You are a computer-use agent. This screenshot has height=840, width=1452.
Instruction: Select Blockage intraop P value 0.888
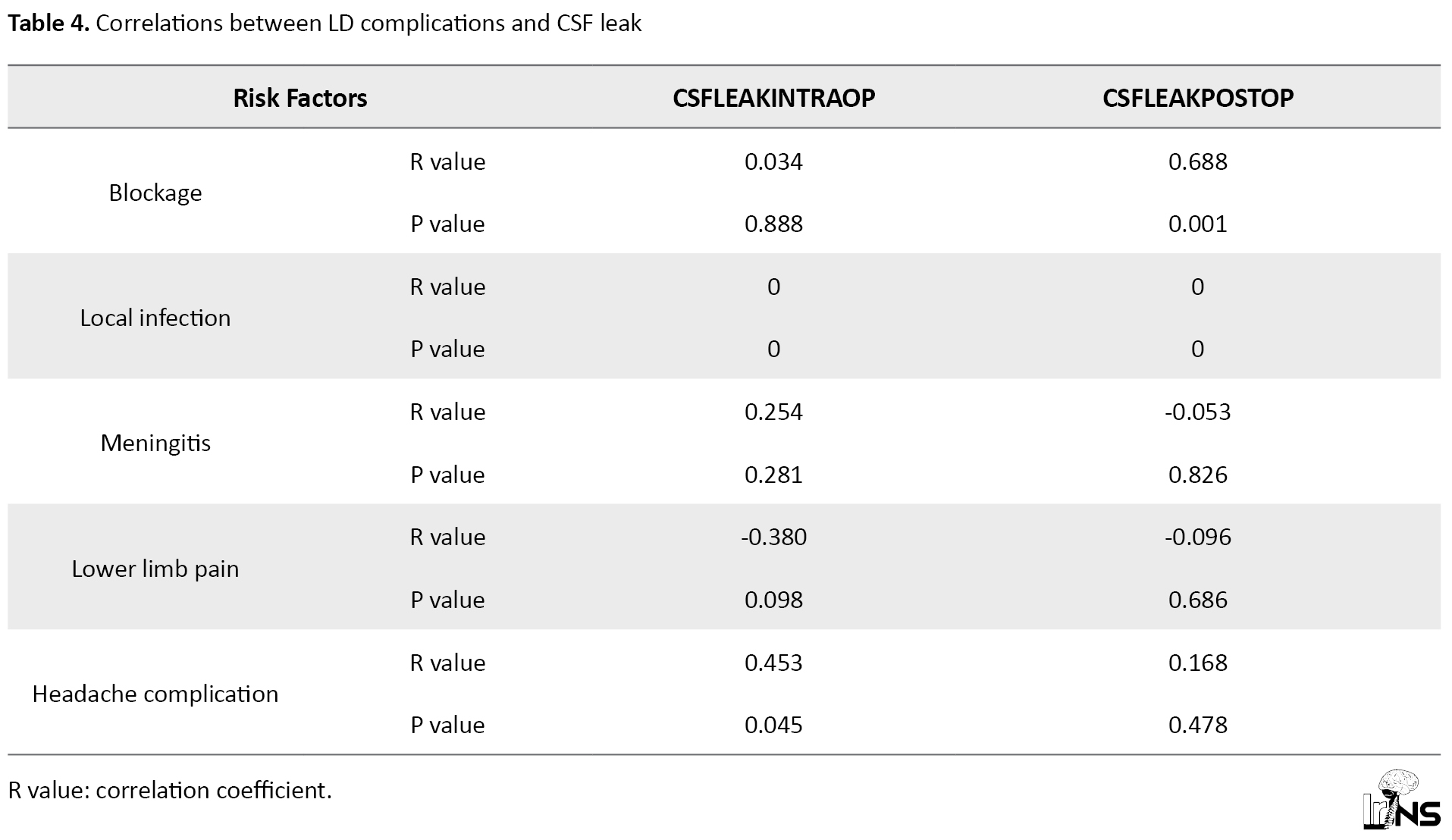point(773,224)
